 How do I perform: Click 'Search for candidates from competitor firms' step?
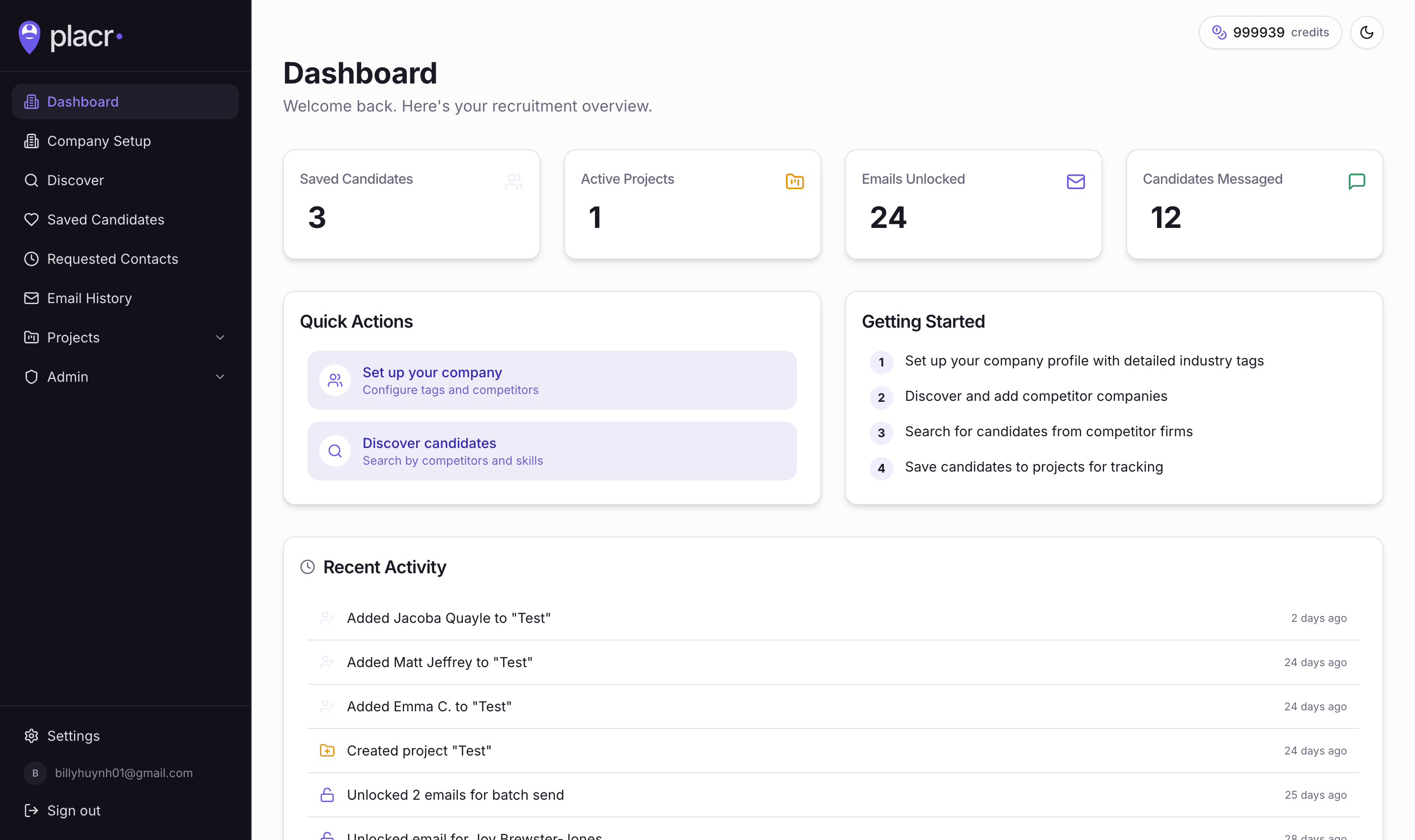(1048, 431)
